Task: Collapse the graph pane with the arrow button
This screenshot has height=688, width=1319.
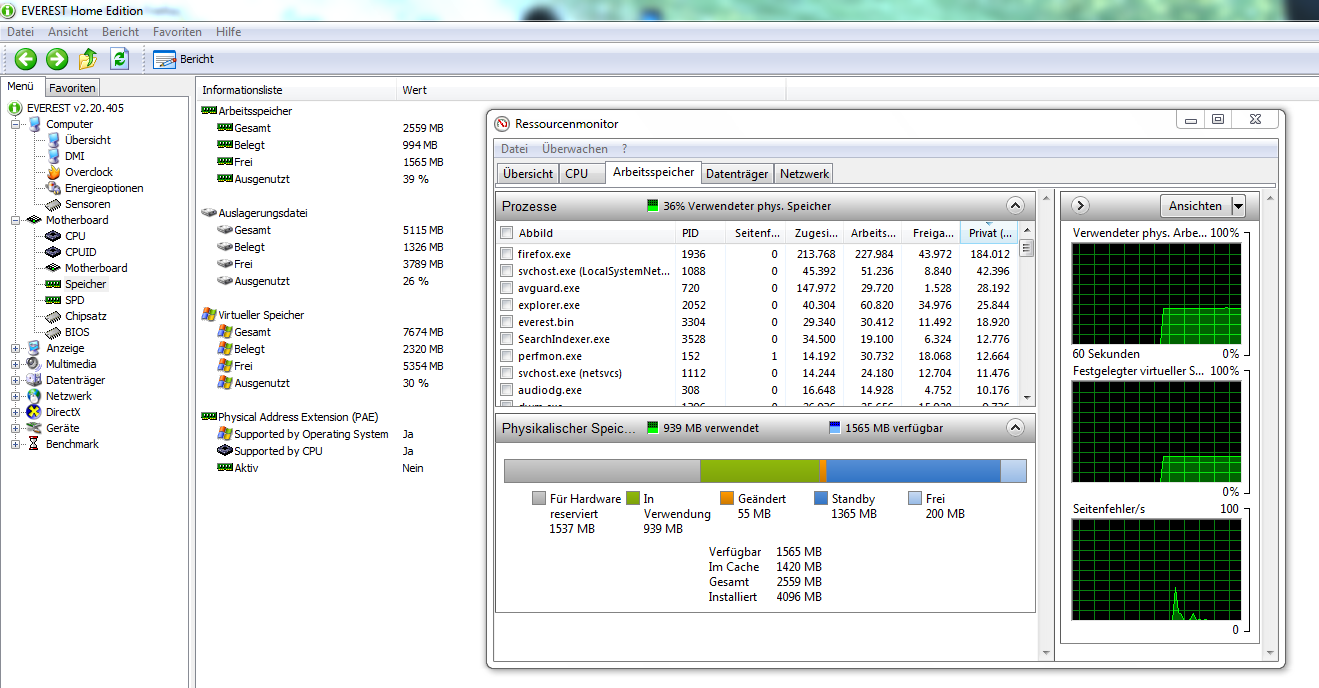Action: (x=1079, y=205)
